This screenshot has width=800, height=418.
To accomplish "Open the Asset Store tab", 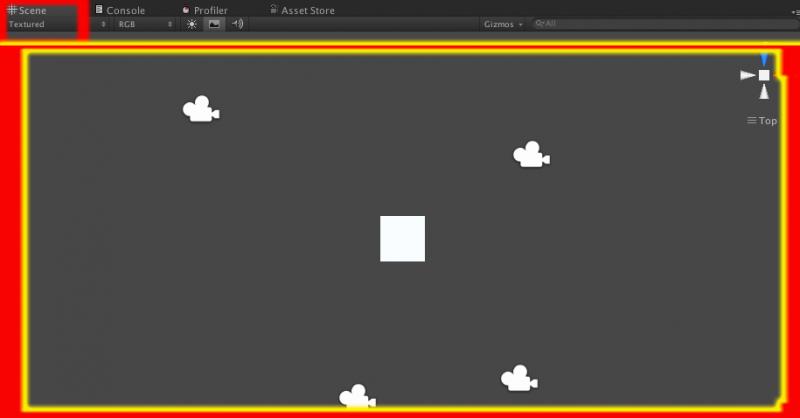I will 302,10.
